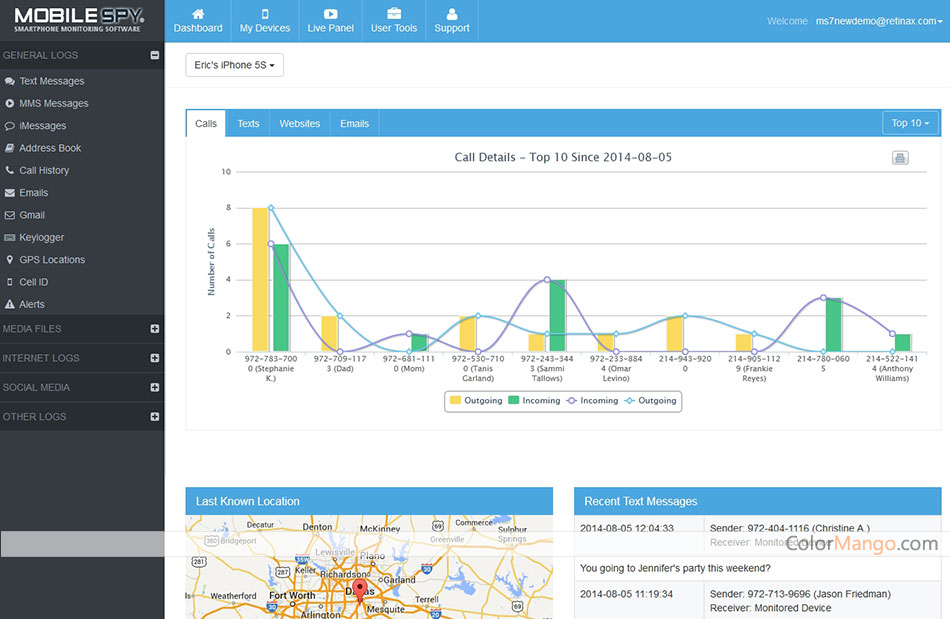Viewport: 950px width, 619px height.
Task: Toggle green Incoming bars legend item
Action: 534,400
